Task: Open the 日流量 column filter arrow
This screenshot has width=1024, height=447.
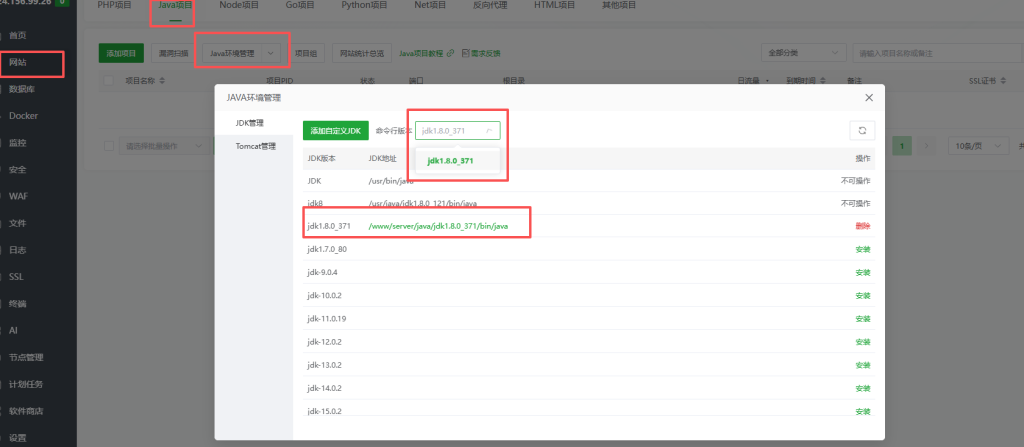Action: [x=767, y=81]
